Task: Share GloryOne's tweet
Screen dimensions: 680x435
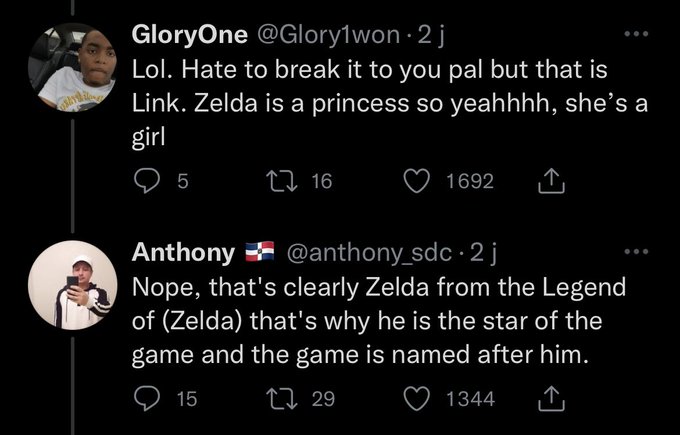Action: (550, 182)
